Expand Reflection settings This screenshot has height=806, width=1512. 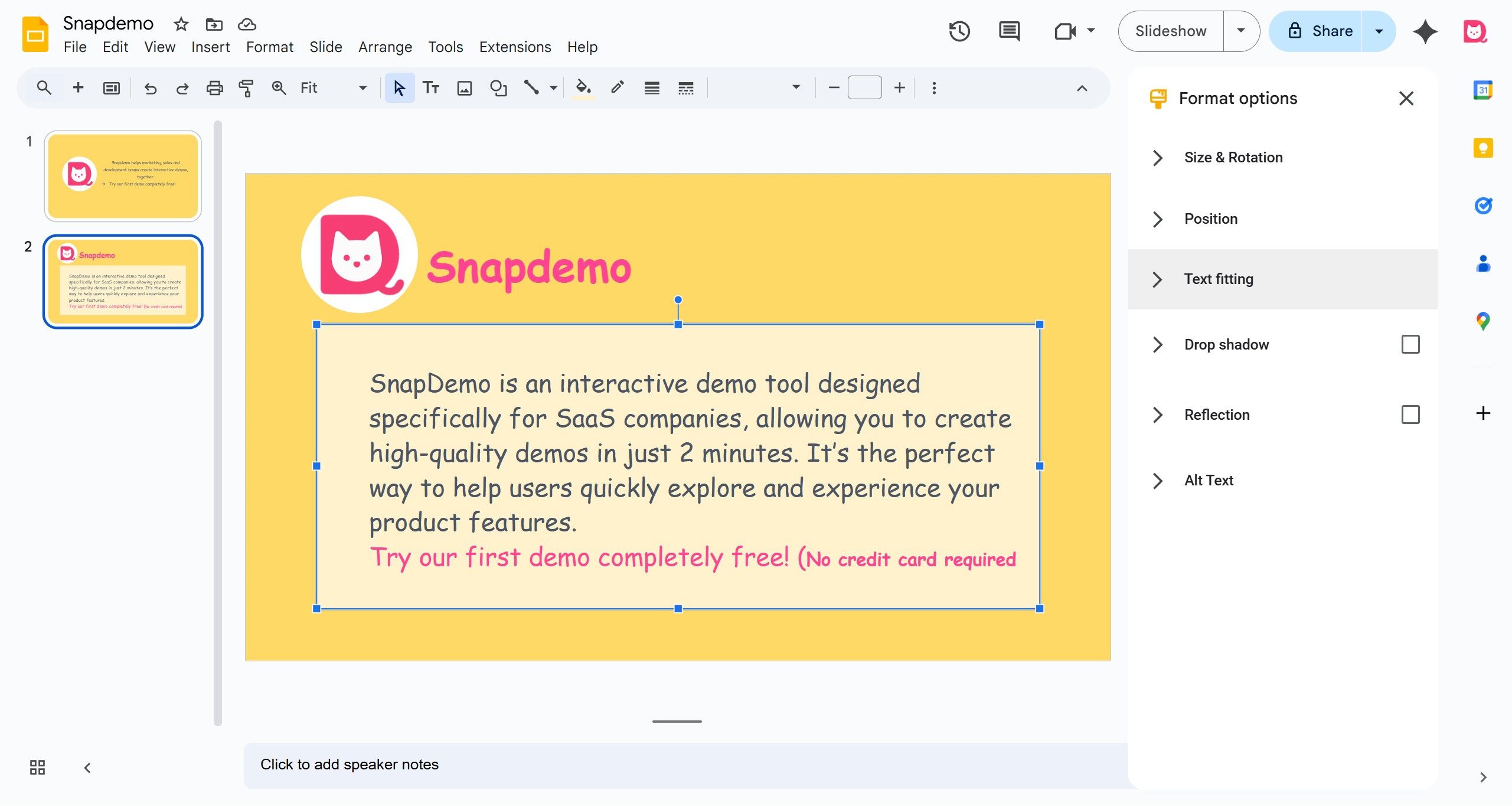(x=1158, y=415)
